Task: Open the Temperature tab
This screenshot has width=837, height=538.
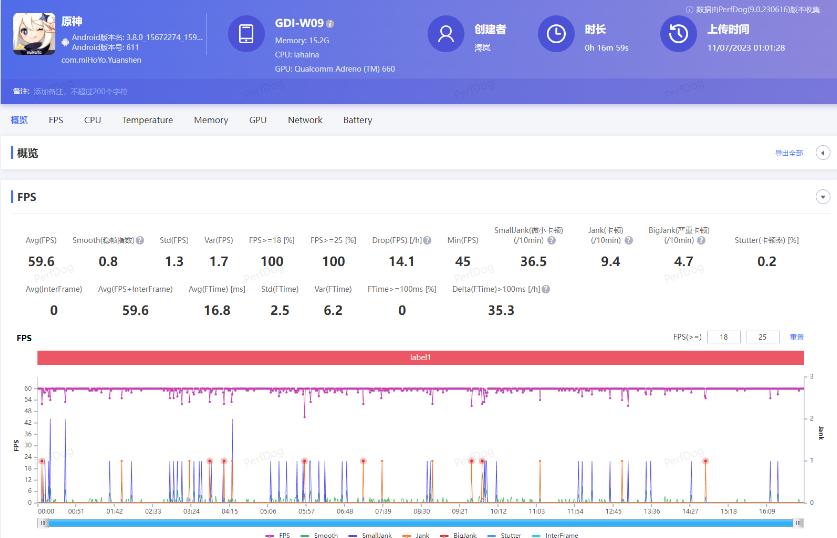Action: 147,120
